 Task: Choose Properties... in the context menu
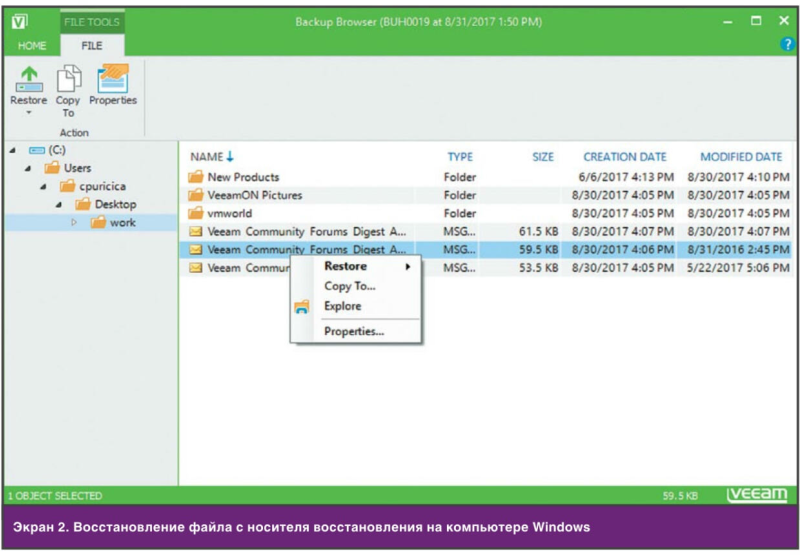(356, 332)
